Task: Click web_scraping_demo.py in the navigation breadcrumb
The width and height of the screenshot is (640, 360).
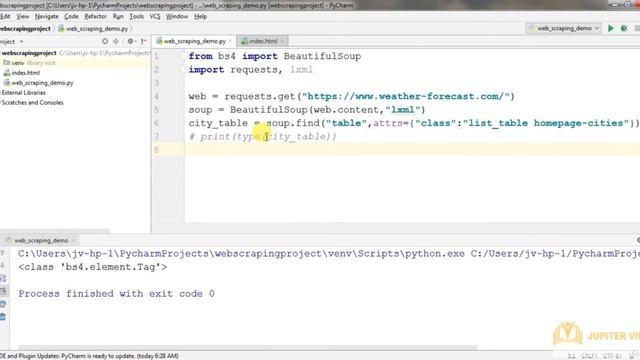Action: pyautogui.click(x=94, y=29)
